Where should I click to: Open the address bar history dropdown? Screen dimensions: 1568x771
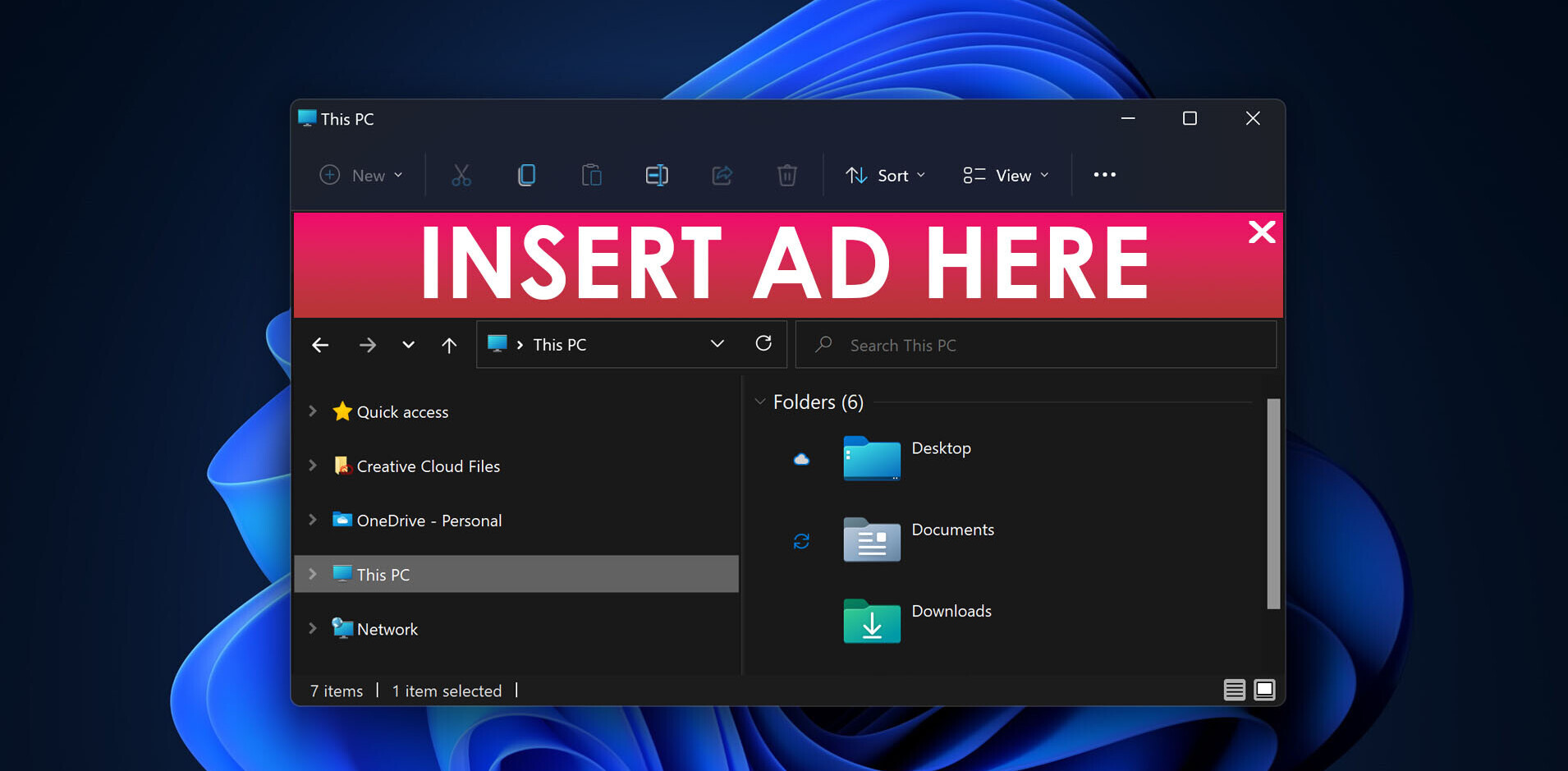[x=717, y=344]
